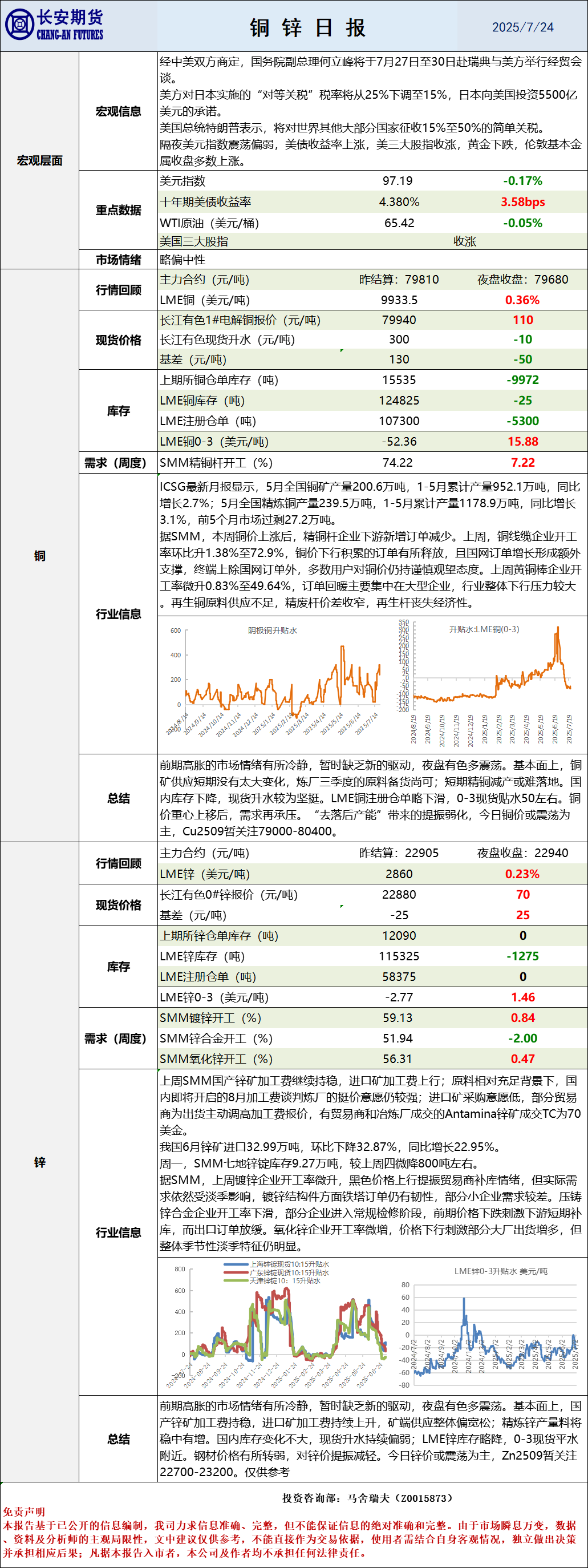Select zinc 夜盘收盘：22940
The width and height of the screenshot is (588, 1568).
coord(522,853)
